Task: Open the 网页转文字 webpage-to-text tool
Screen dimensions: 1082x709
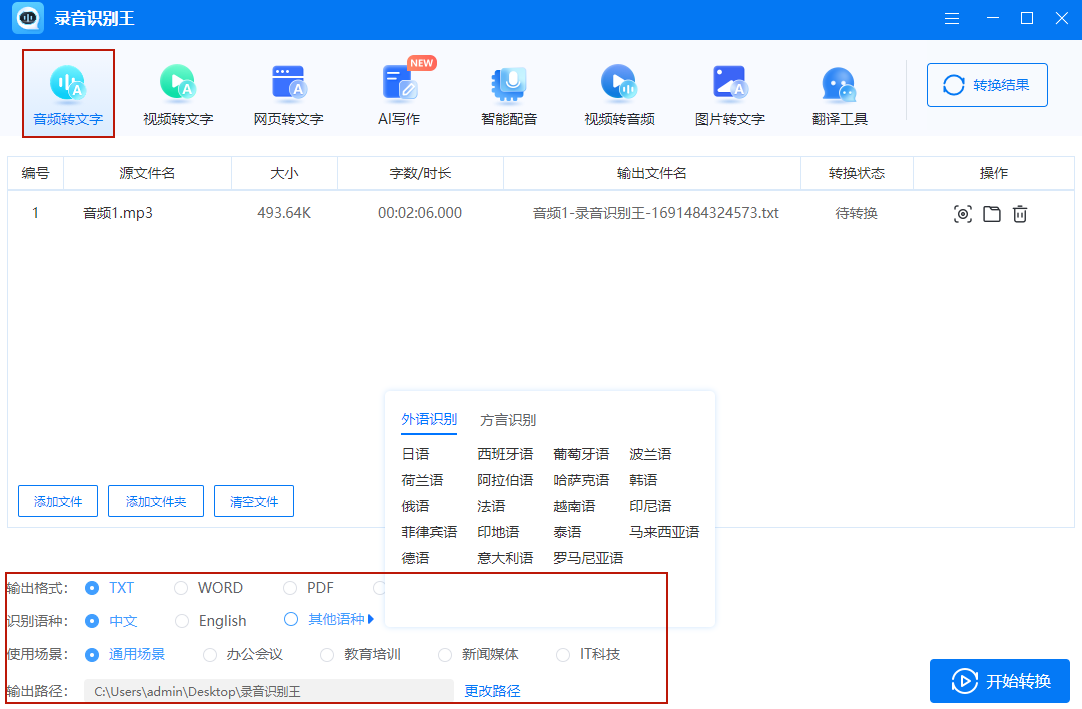Action: (288, 95)
